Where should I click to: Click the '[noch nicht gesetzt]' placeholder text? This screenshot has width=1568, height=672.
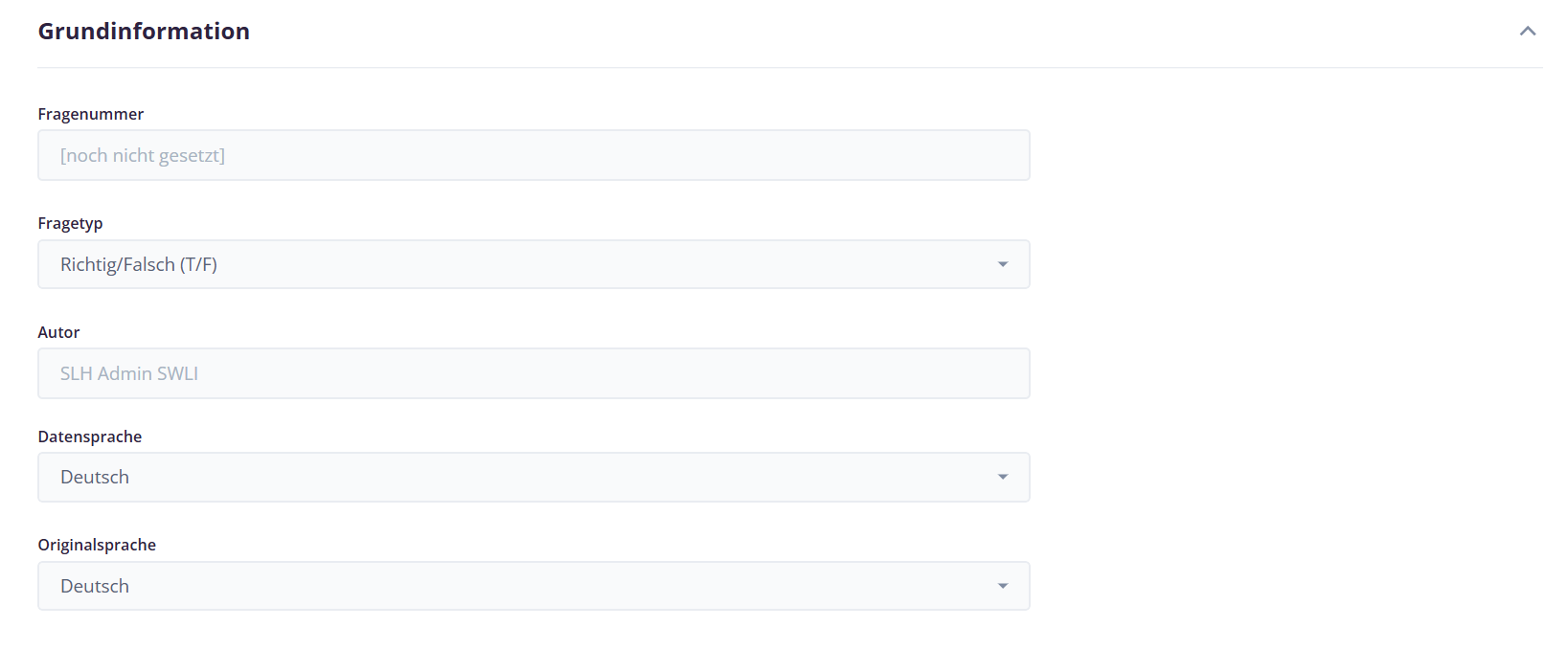(x=143, y=155)
